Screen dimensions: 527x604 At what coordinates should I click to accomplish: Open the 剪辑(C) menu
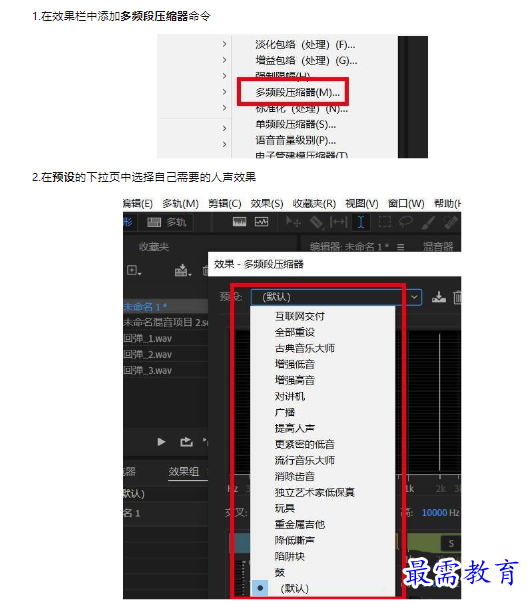coord(225,203)
